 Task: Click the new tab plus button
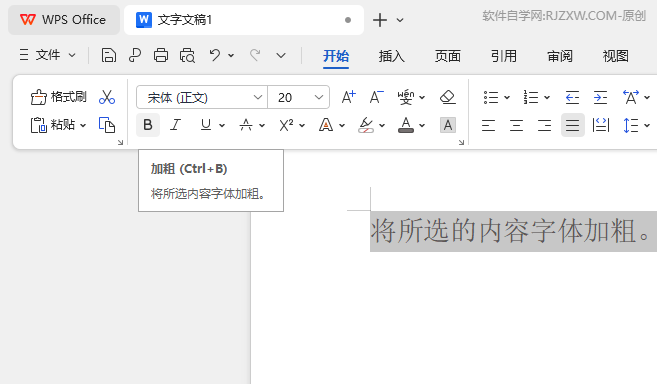(x=380, y=20)
